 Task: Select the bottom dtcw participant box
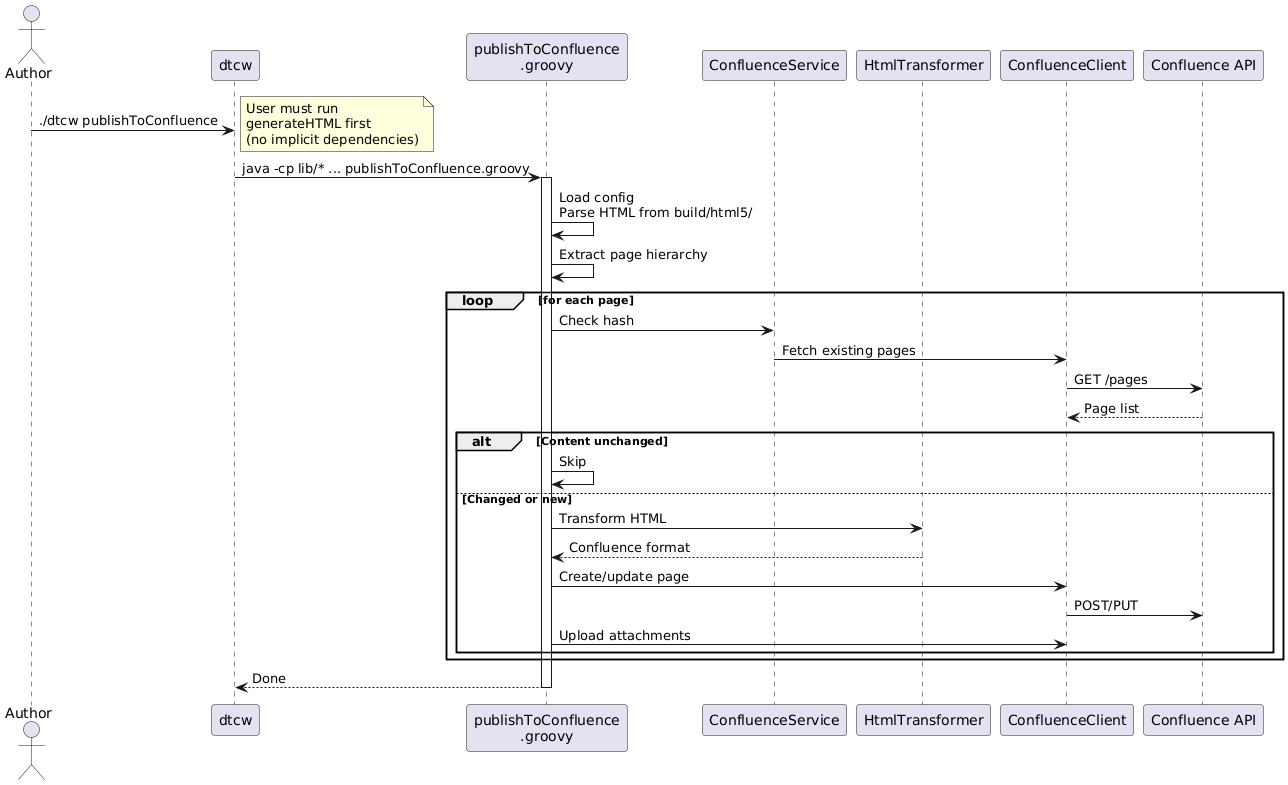235,719
